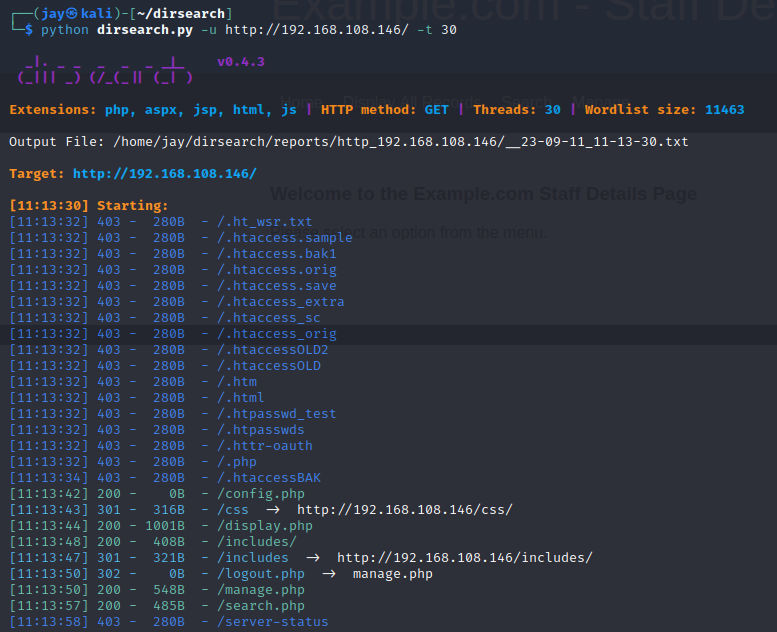The width and height of the screenshot is (777, 632).
Task: Open redirect URL http://192.168.108.146/includes/
Action: pos(464,558)
